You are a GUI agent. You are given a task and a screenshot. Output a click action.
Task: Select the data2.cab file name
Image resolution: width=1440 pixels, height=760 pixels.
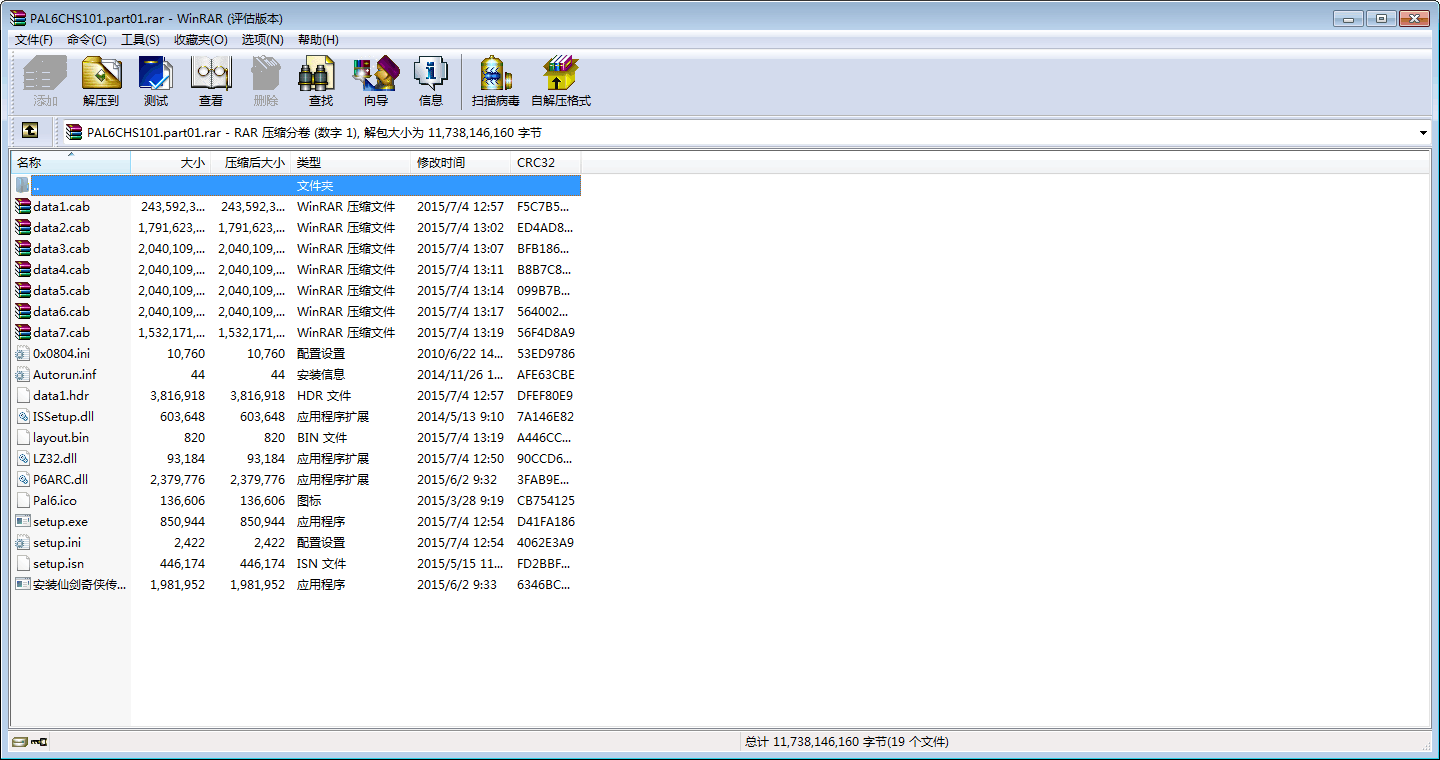pos(61,227)
